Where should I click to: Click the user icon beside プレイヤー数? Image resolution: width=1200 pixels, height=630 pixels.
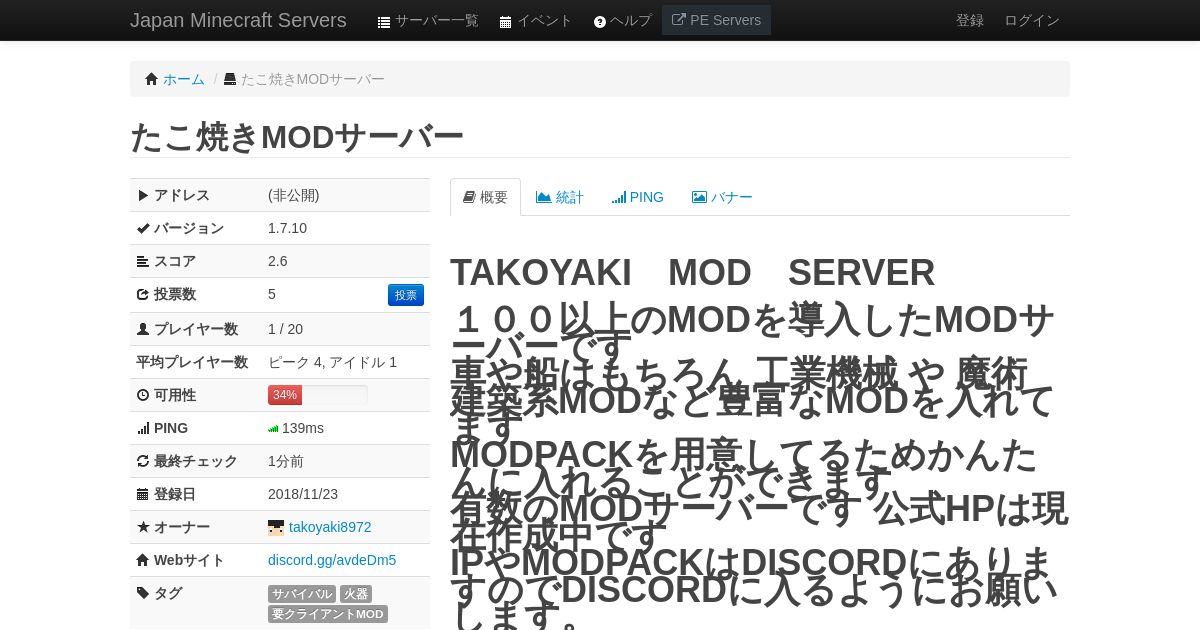click(x=143, y=329)
